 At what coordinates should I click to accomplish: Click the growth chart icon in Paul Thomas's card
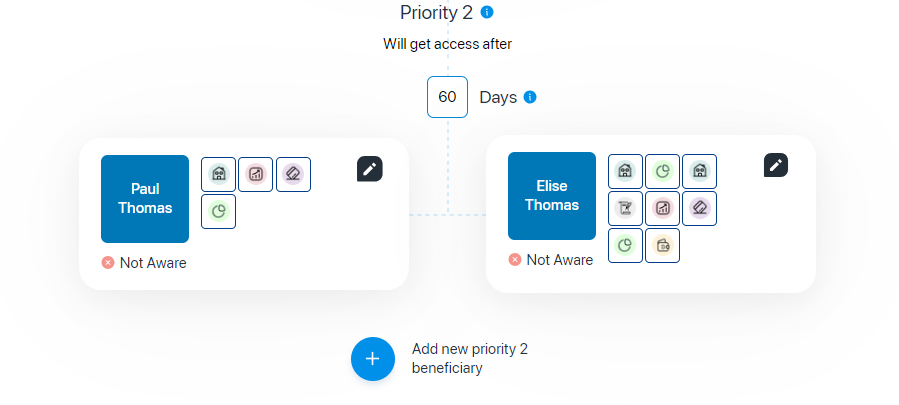(x=256, y=174)
